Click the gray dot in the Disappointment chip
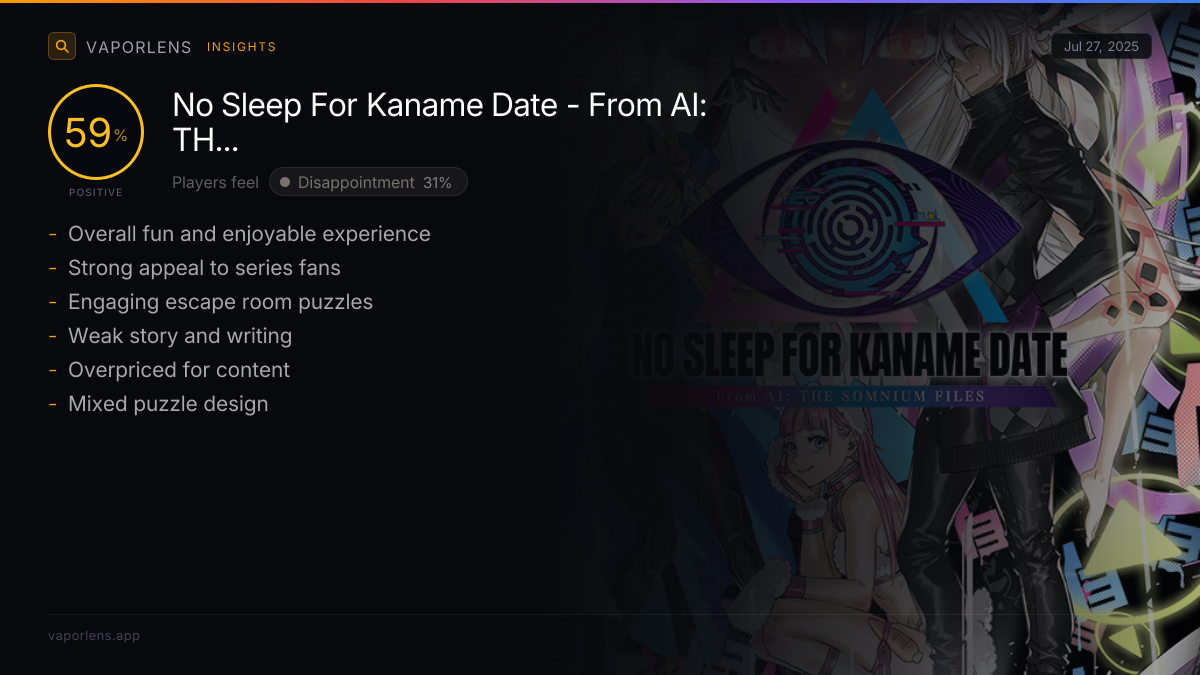Image resolution: width=1200 pixels, height=675 pixels. (285, 182)
